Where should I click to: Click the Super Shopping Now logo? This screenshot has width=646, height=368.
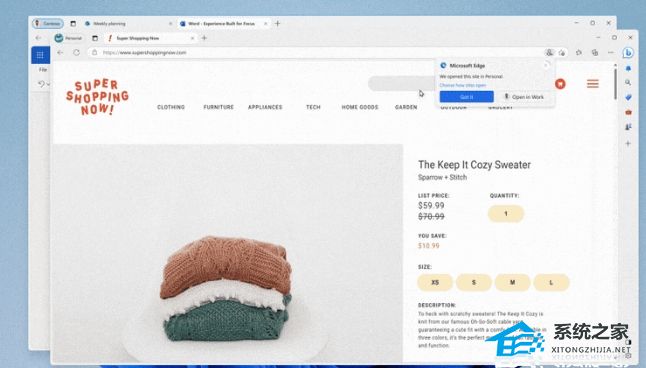point(97,97)
